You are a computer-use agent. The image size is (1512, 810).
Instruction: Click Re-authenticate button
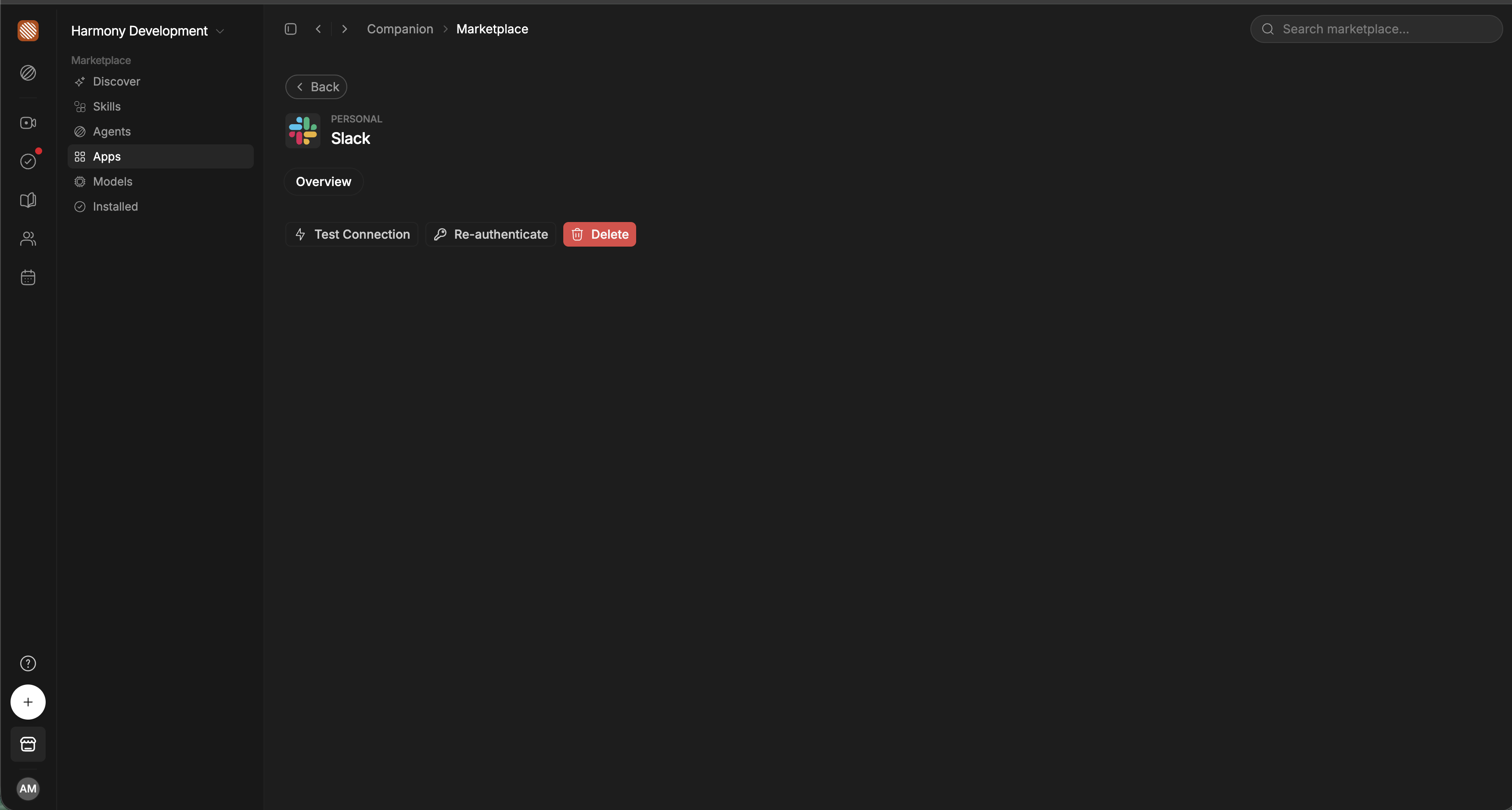(x=491, y=235)
